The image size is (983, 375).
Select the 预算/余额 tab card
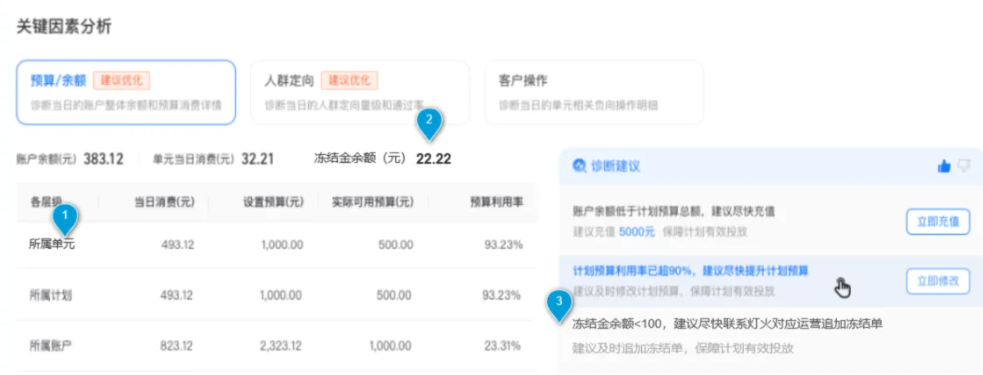point(126,93)
